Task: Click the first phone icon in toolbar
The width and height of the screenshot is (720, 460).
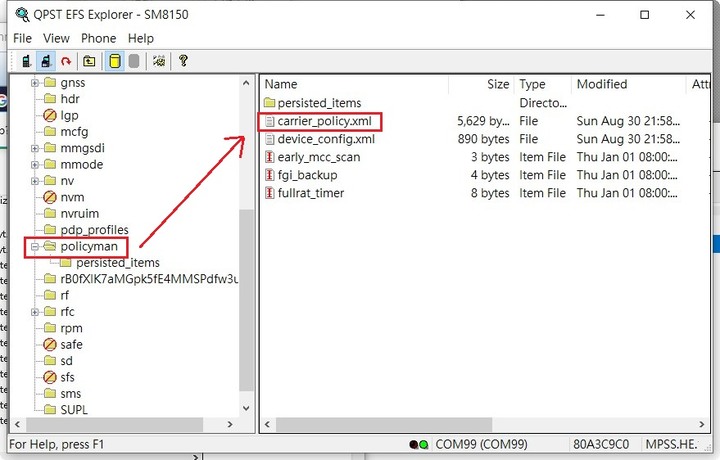Action: [x=27, y=61]
